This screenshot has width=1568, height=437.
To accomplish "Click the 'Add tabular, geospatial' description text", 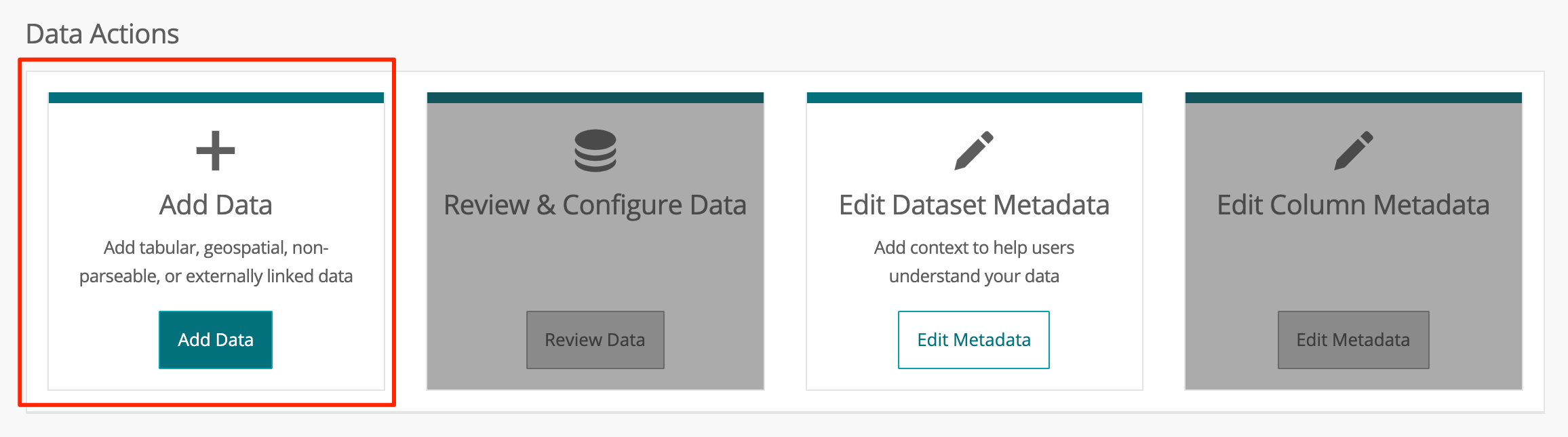I will coord(216,262).
